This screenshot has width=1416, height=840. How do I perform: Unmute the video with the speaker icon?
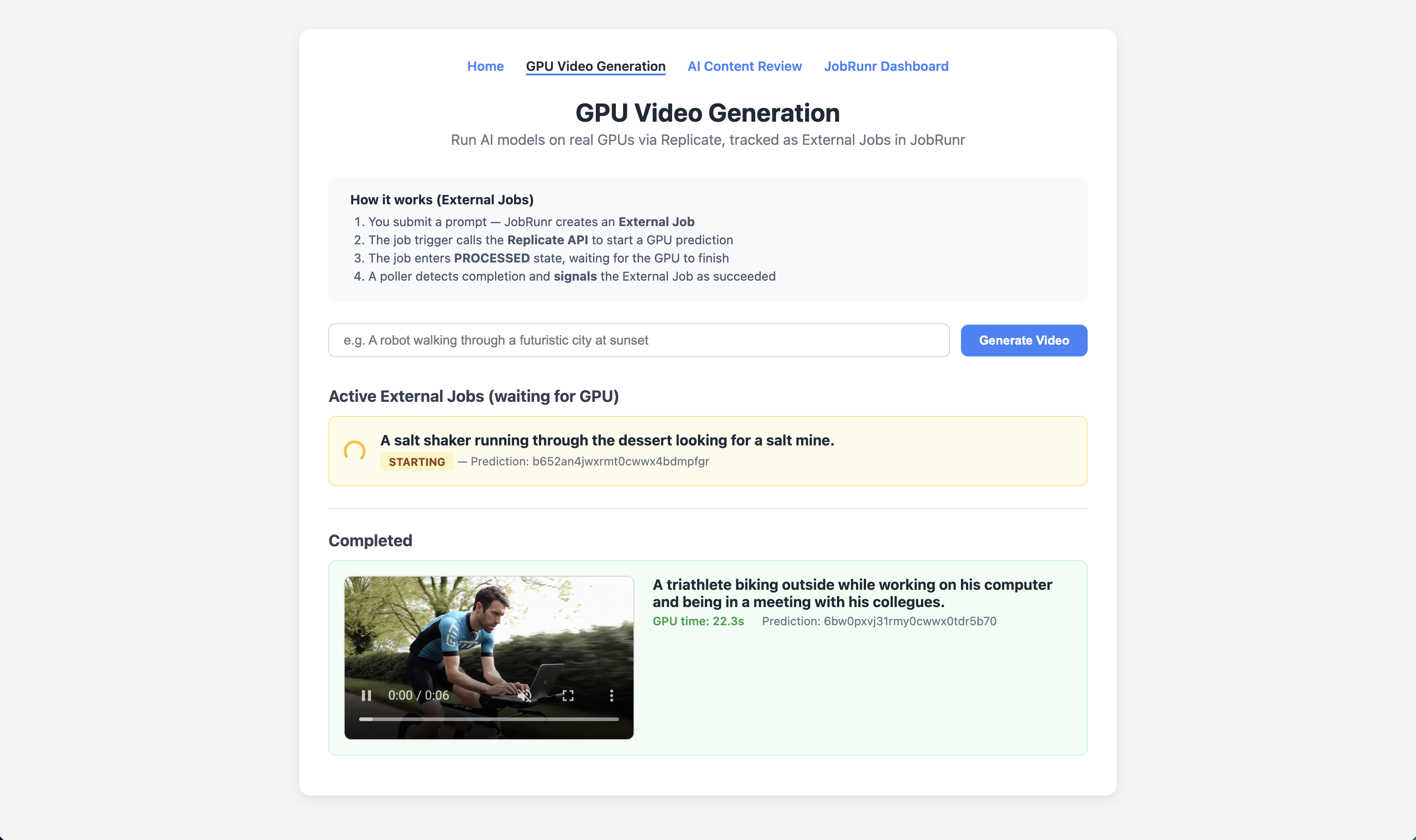[x=524, y=696]
